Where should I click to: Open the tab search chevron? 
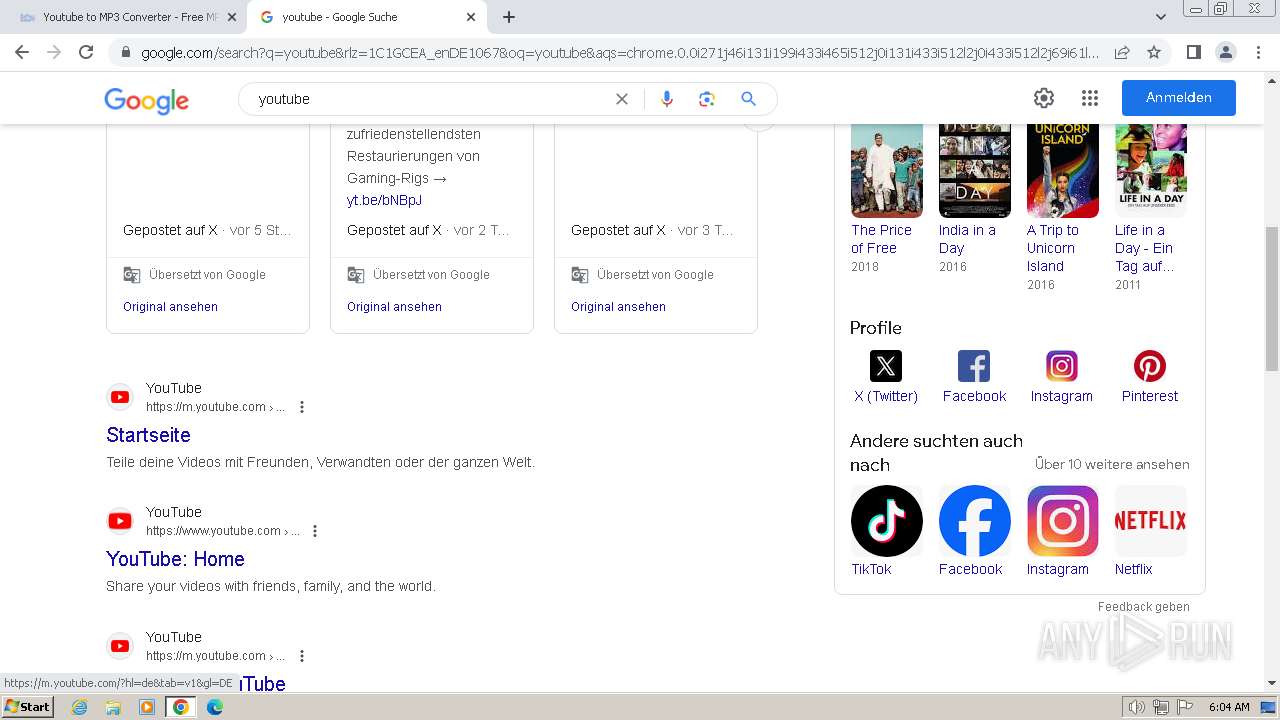[x=1161, y=17]
